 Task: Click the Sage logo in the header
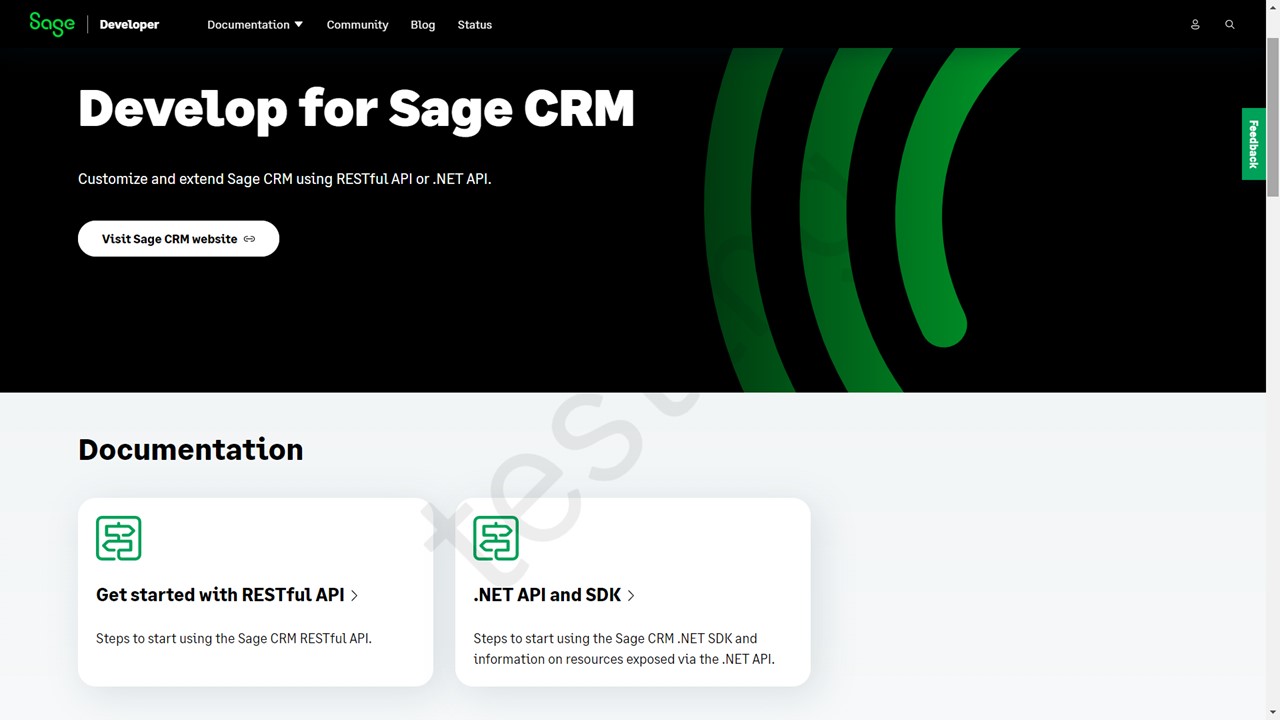51,24
